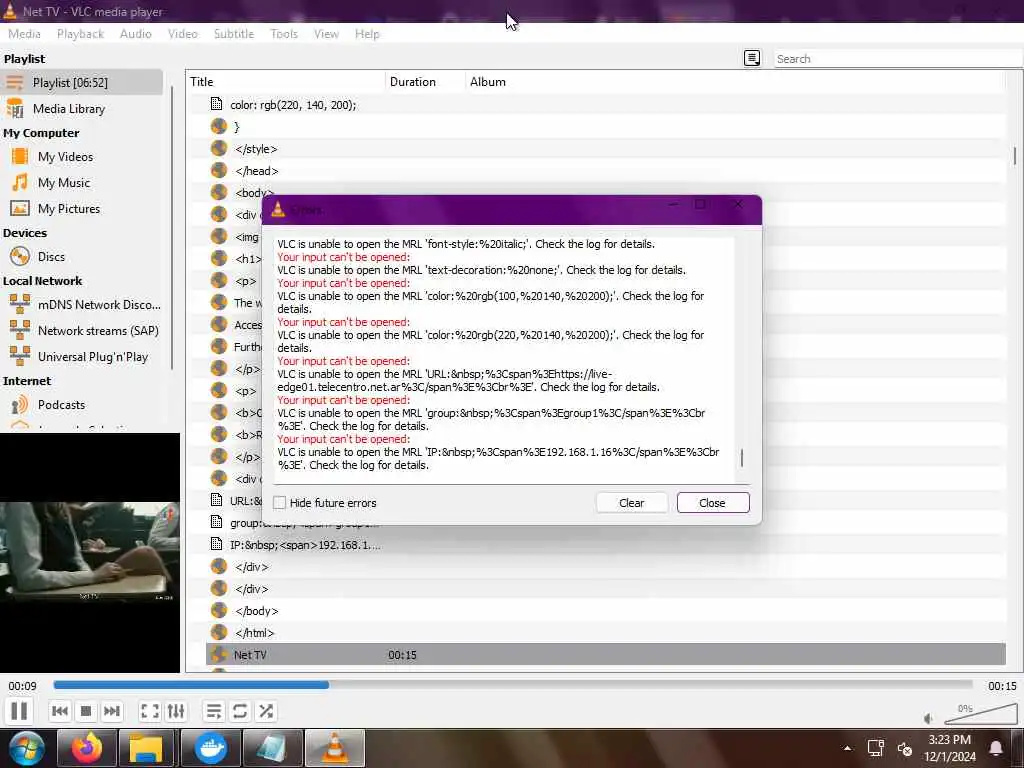
Task: Adjust the volume slider
Action: (980, 714)
